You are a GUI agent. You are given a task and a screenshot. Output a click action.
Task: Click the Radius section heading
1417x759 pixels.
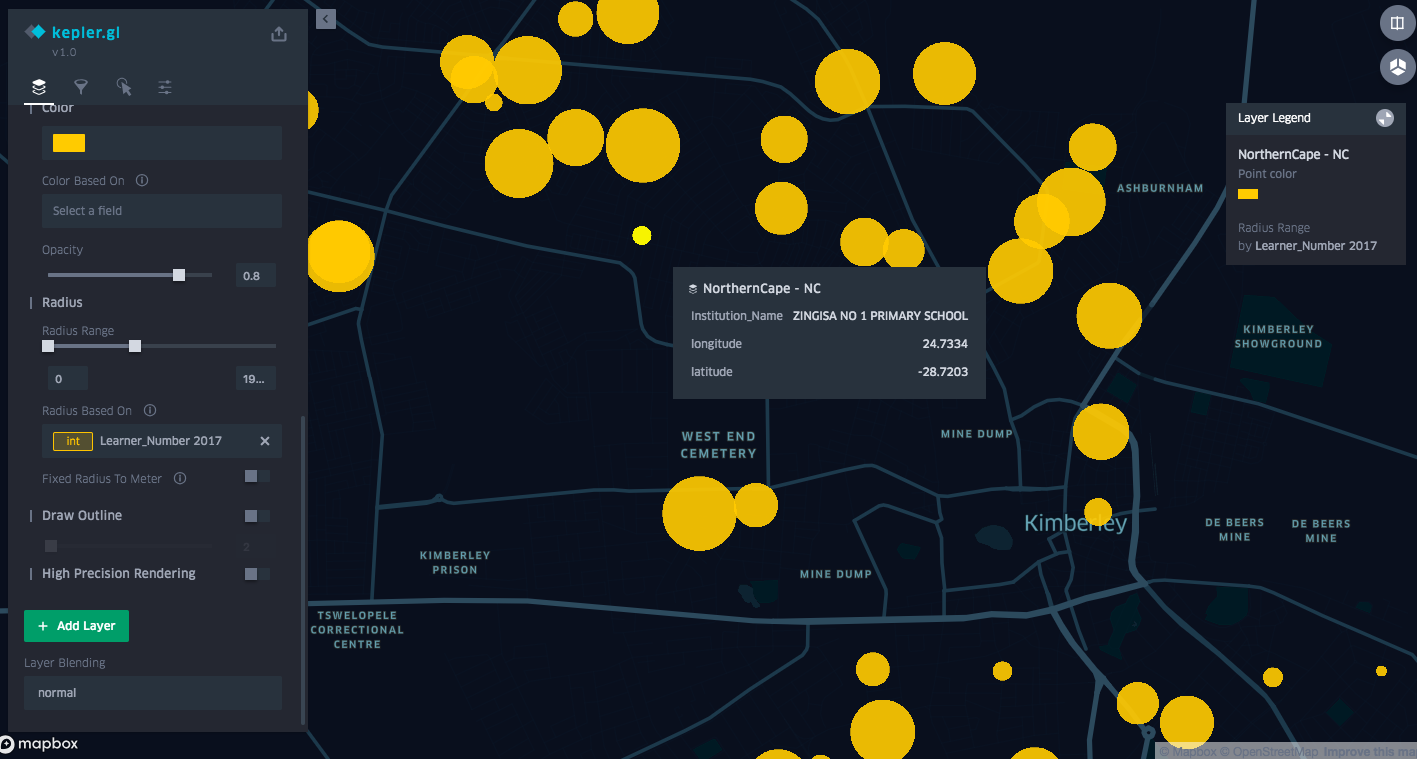tap(62, 302)
